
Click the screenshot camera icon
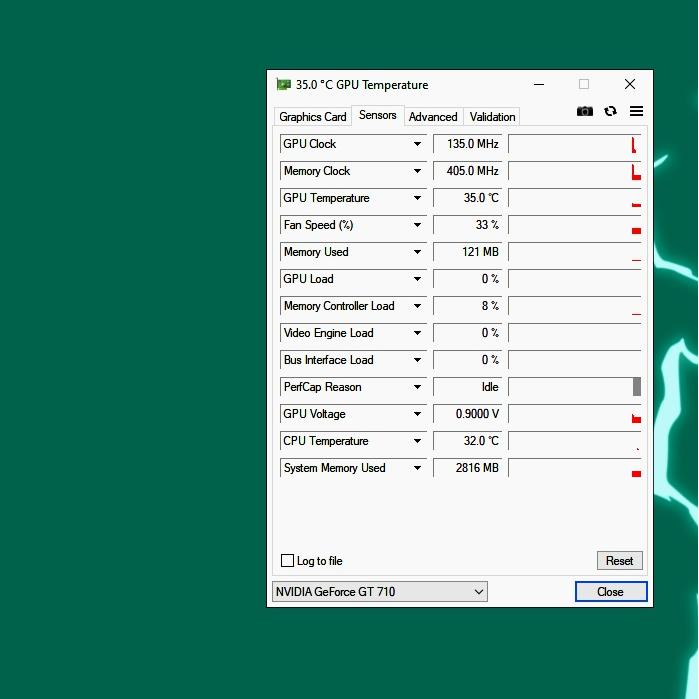click(x=585, y=111)
